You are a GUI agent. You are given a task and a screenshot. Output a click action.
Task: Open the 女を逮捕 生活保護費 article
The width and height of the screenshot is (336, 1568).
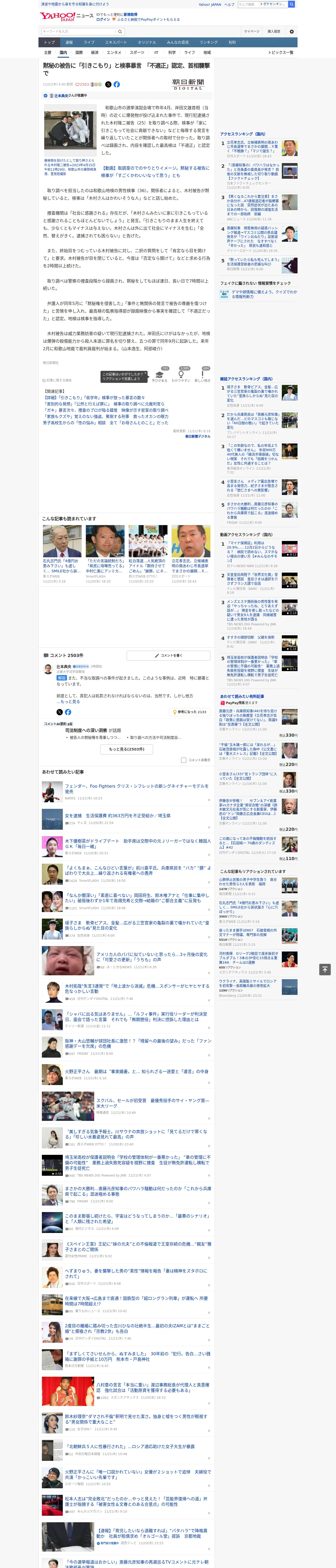tap(118, 816)
